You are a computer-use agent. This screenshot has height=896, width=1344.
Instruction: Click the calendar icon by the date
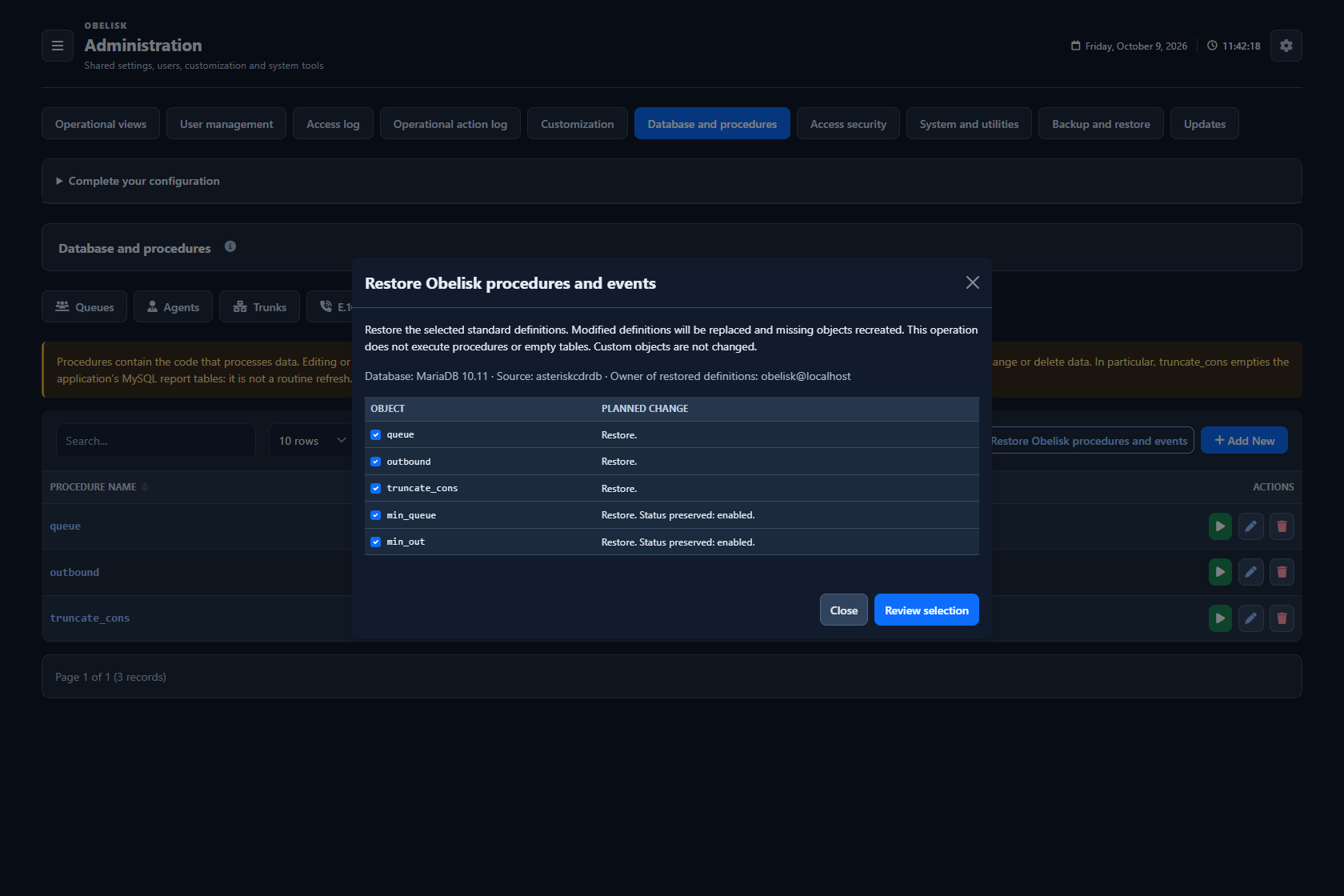(x=1076, y=46)
